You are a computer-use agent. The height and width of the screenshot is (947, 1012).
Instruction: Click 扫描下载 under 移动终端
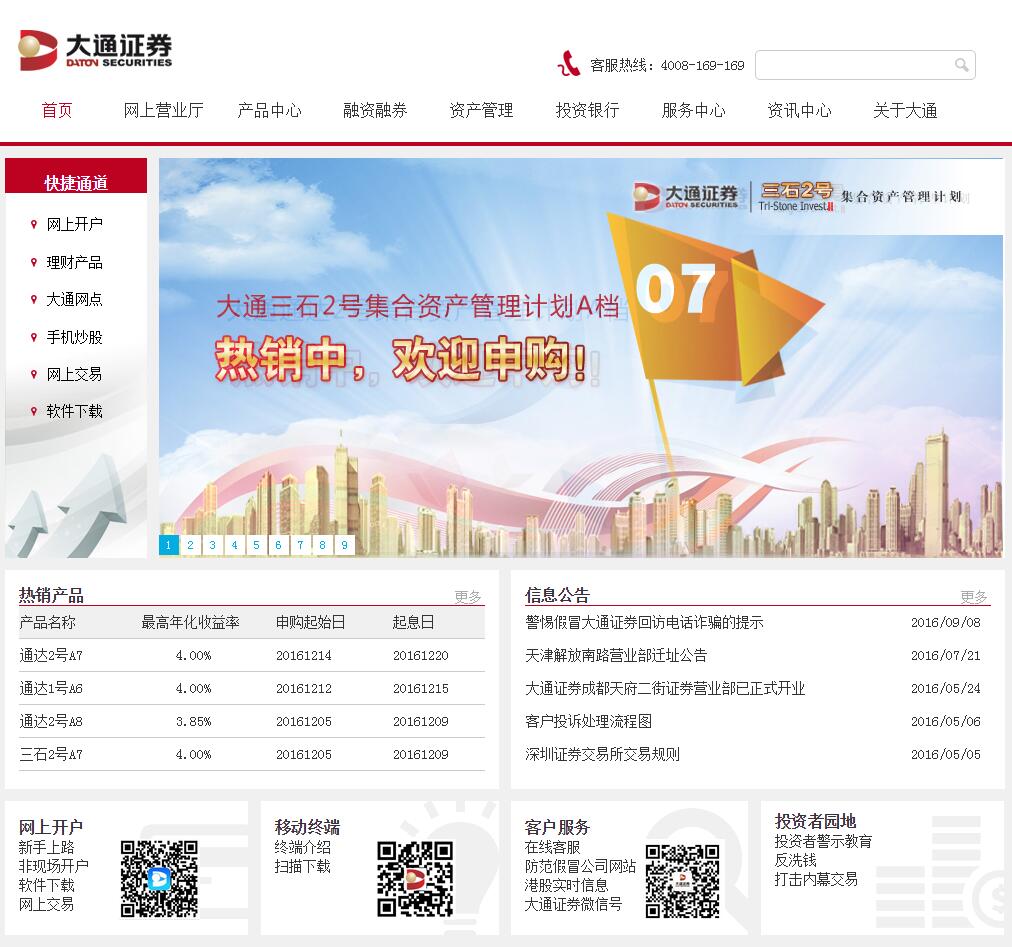303,866
